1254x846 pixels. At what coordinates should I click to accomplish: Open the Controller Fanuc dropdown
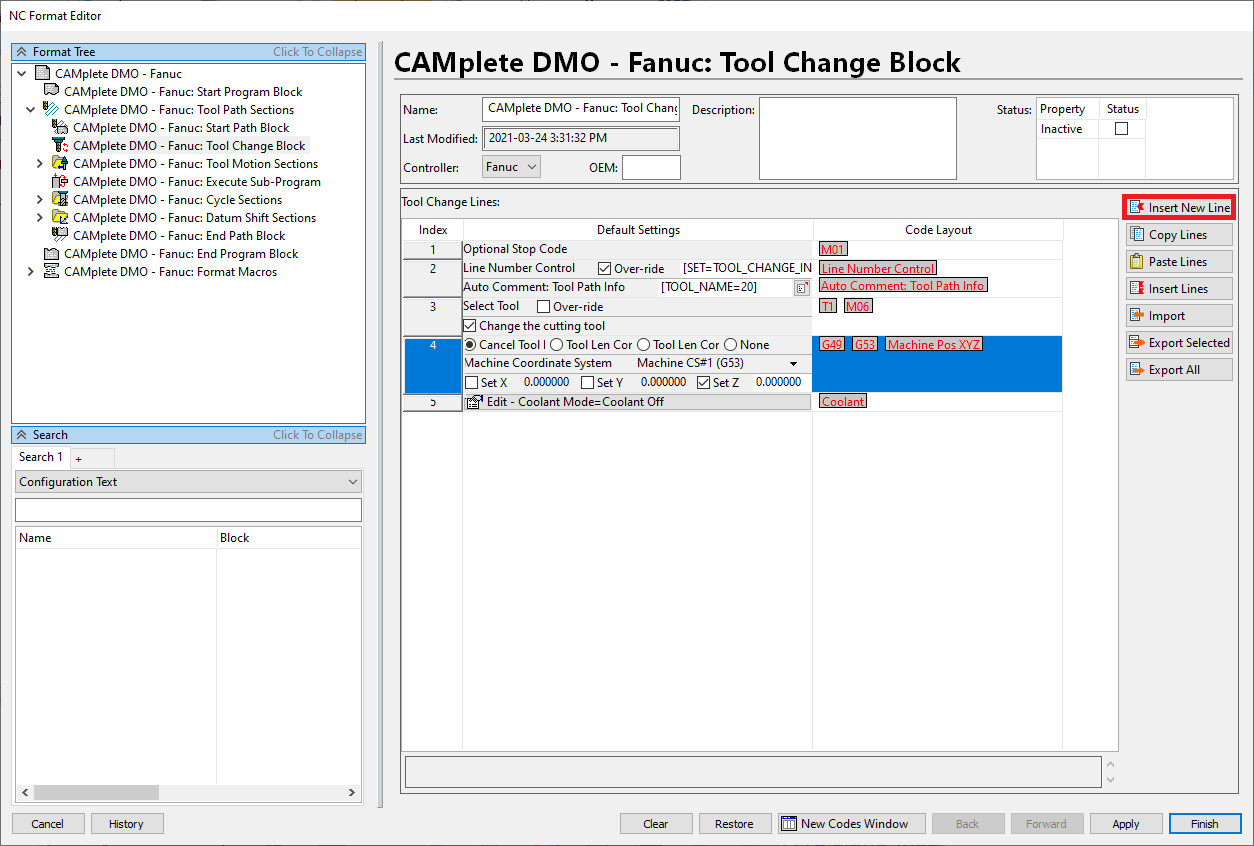532,166
